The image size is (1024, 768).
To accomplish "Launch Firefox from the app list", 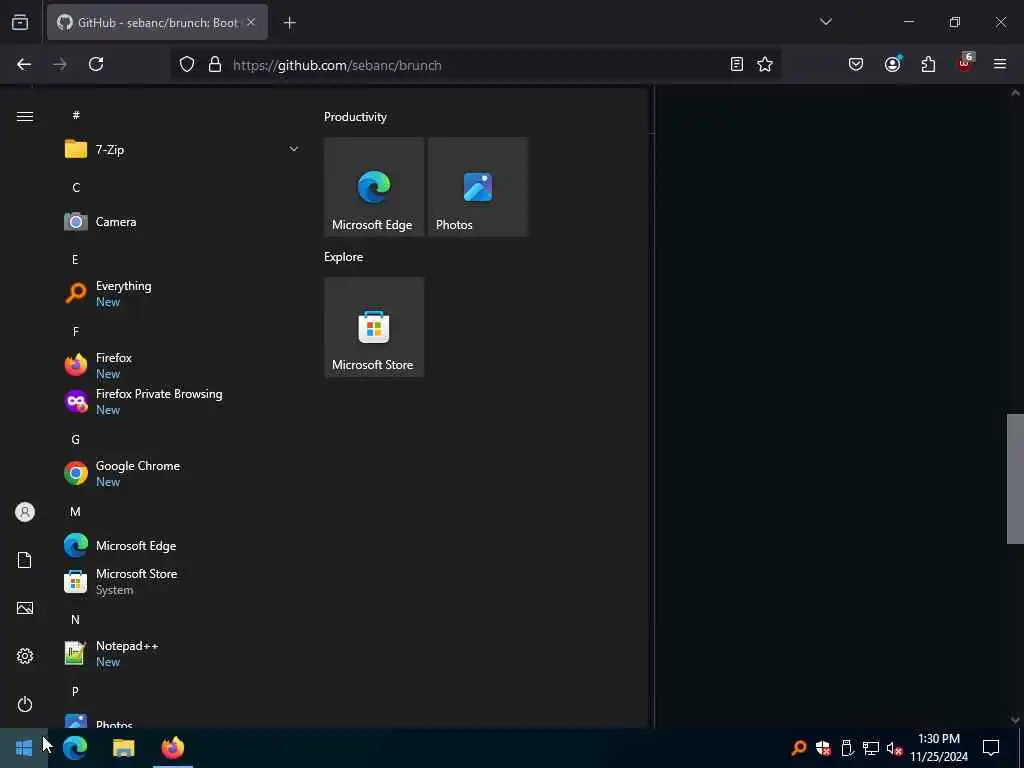I will [182, 366].
